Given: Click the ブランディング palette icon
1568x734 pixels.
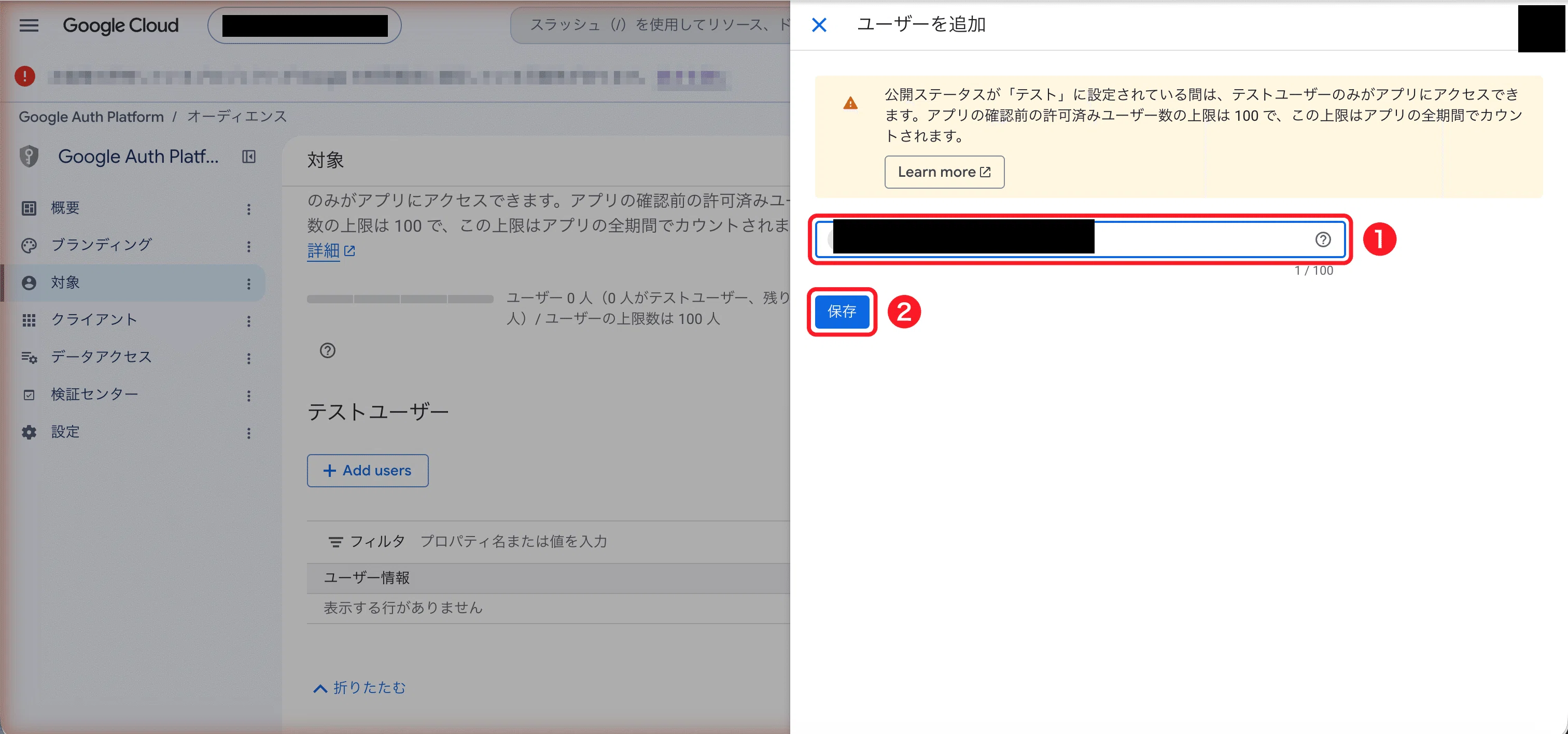Looking at the screenshot, I should click(29, 245).
